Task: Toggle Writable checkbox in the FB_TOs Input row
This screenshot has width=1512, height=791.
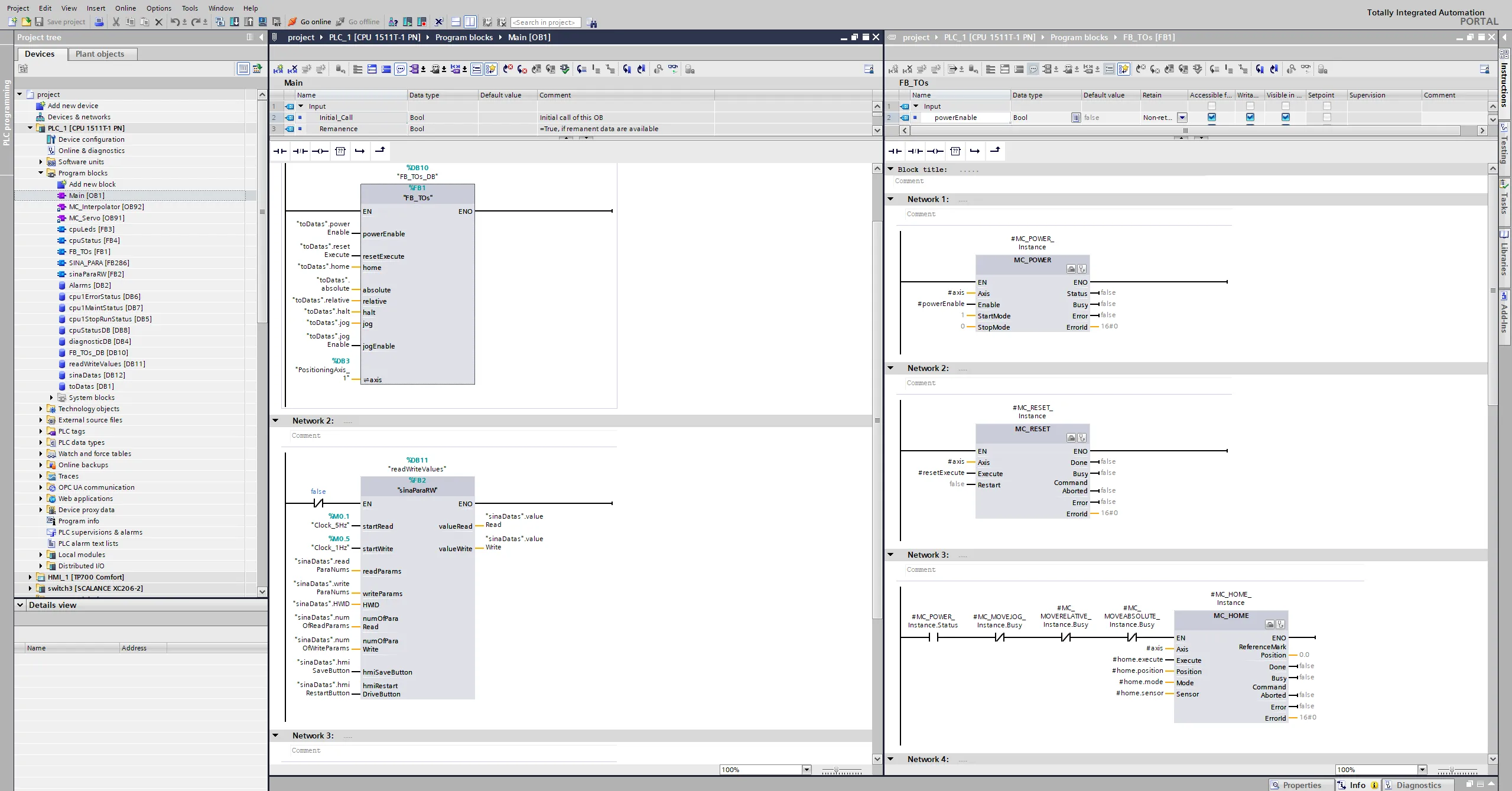Action: point(1250,106)
